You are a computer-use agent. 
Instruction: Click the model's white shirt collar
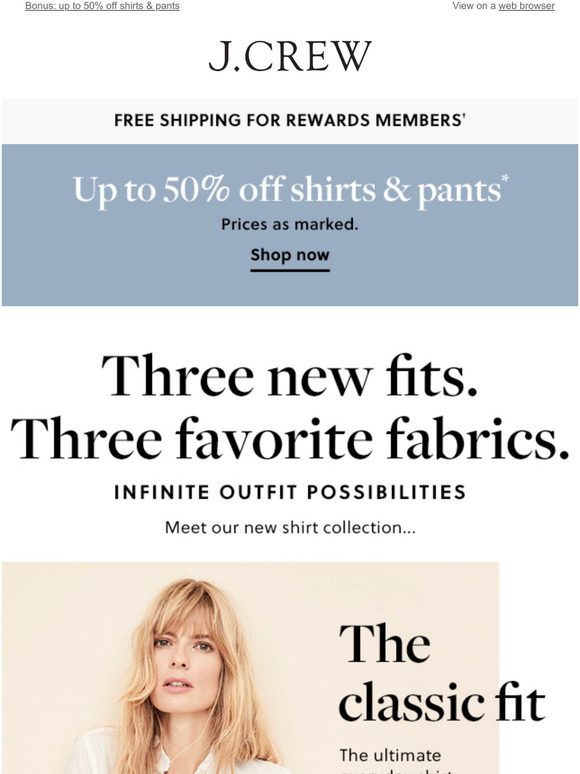point(163,758)
